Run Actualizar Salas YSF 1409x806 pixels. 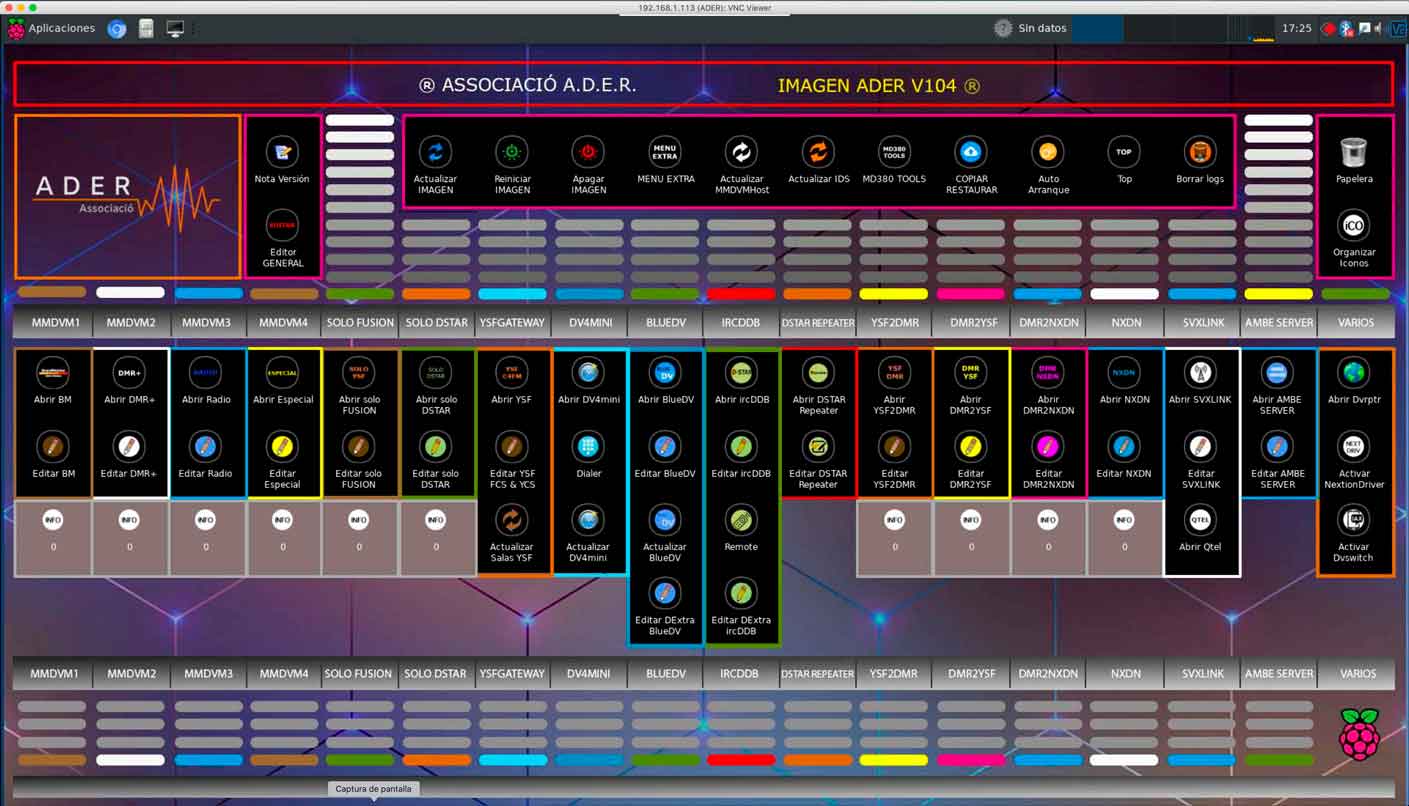click(x=512, y=520)
